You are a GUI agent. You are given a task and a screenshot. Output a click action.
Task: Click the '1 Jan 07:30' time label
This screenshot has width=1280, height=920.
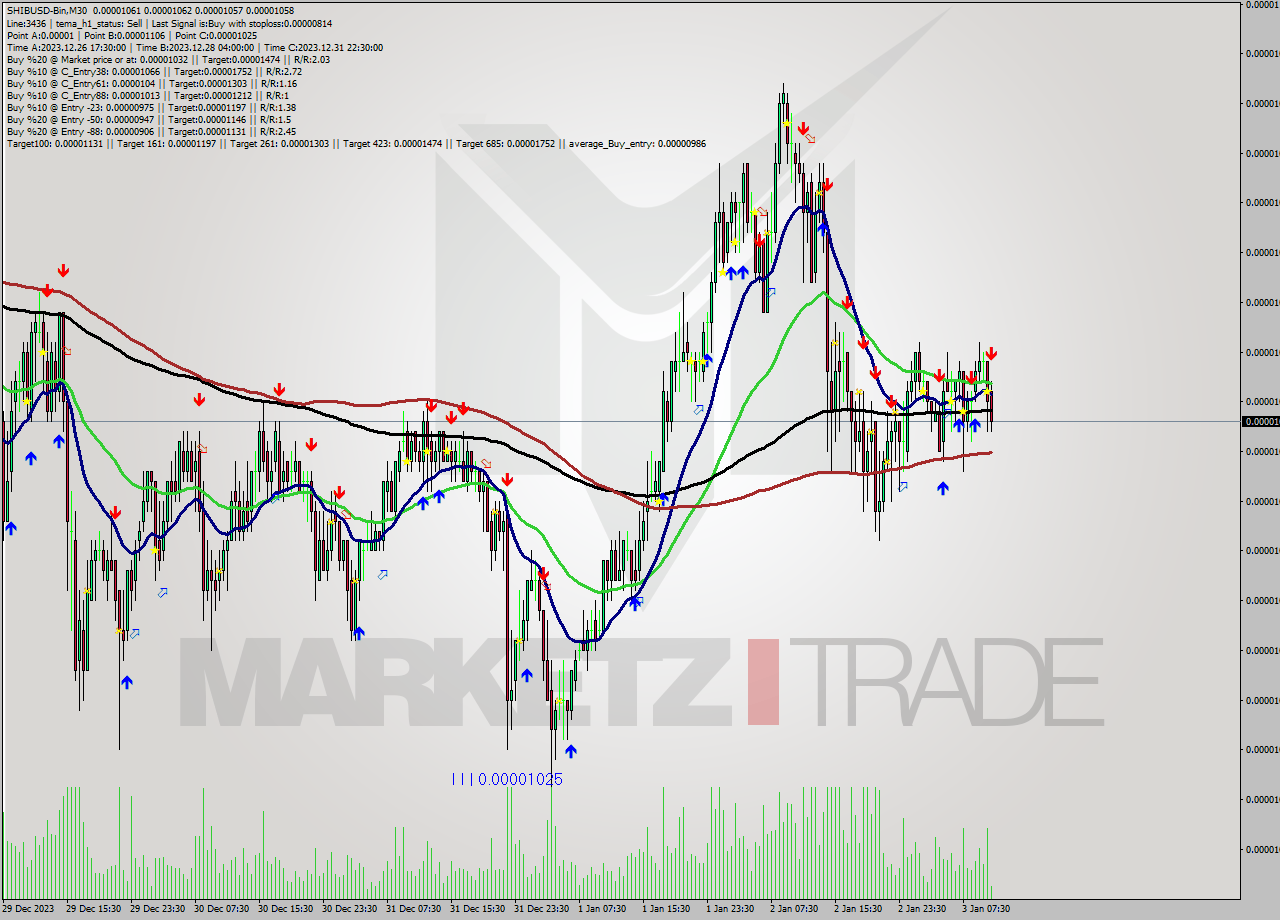(x=603, y=909)
